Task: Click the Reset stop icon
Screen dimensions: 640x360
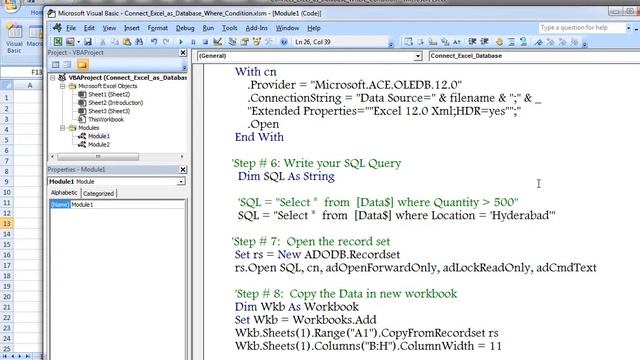Action: click(x=205, y=42)
